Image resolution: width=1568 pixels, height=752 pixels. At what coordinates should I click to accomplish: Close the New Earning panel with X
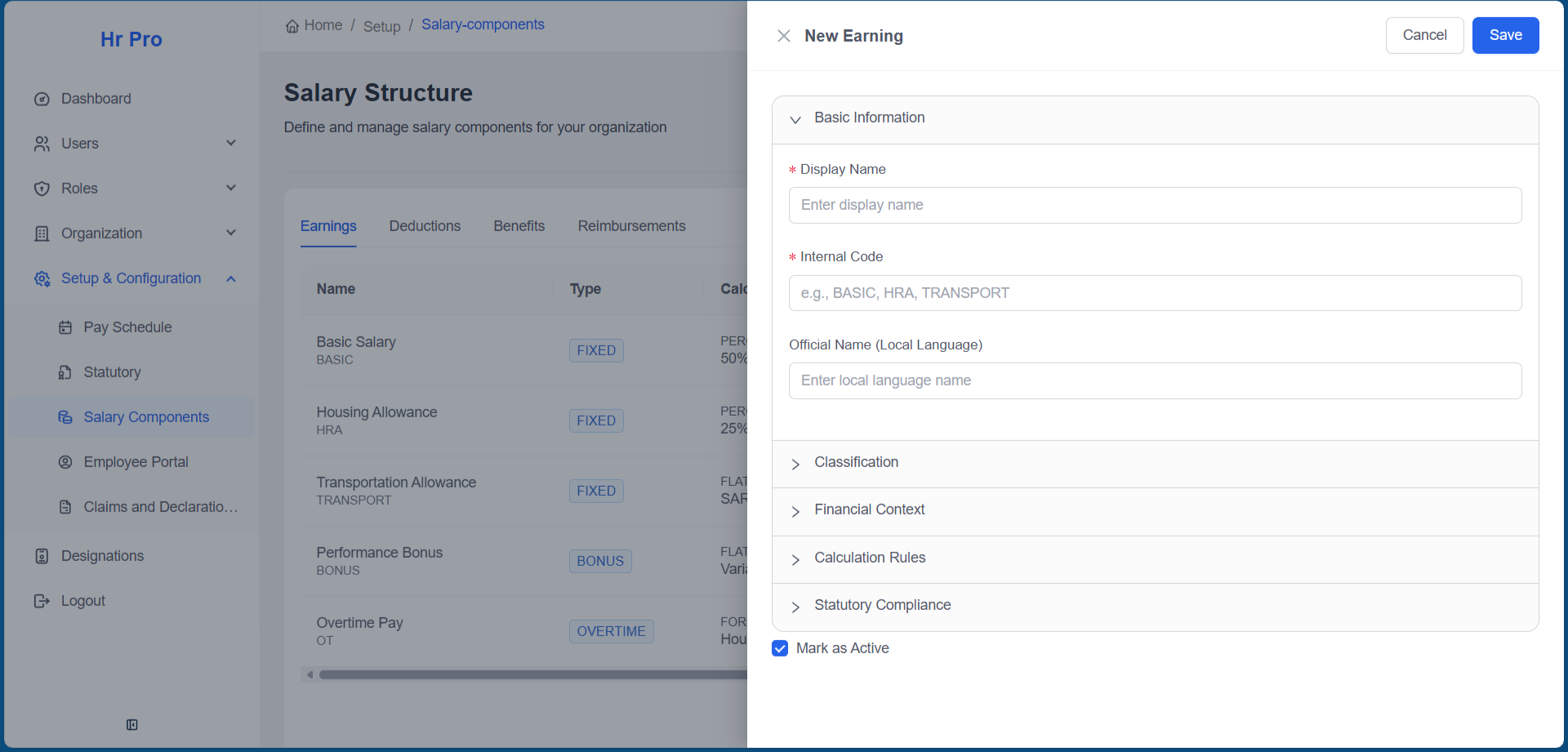(783, 36)
